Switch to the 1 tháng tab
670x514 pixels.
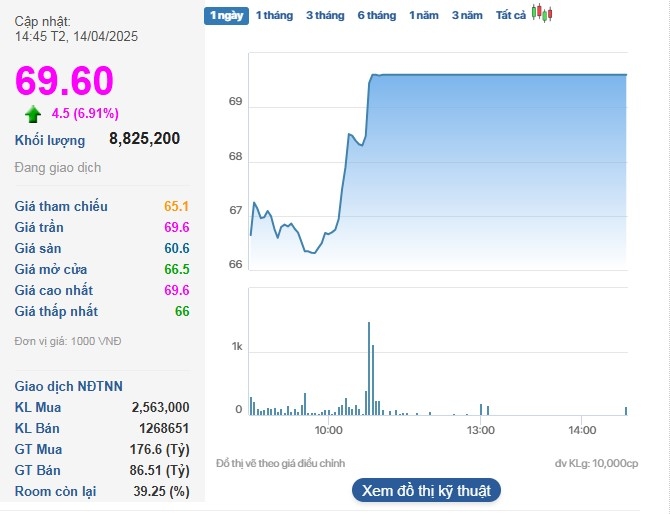point(274,15)
